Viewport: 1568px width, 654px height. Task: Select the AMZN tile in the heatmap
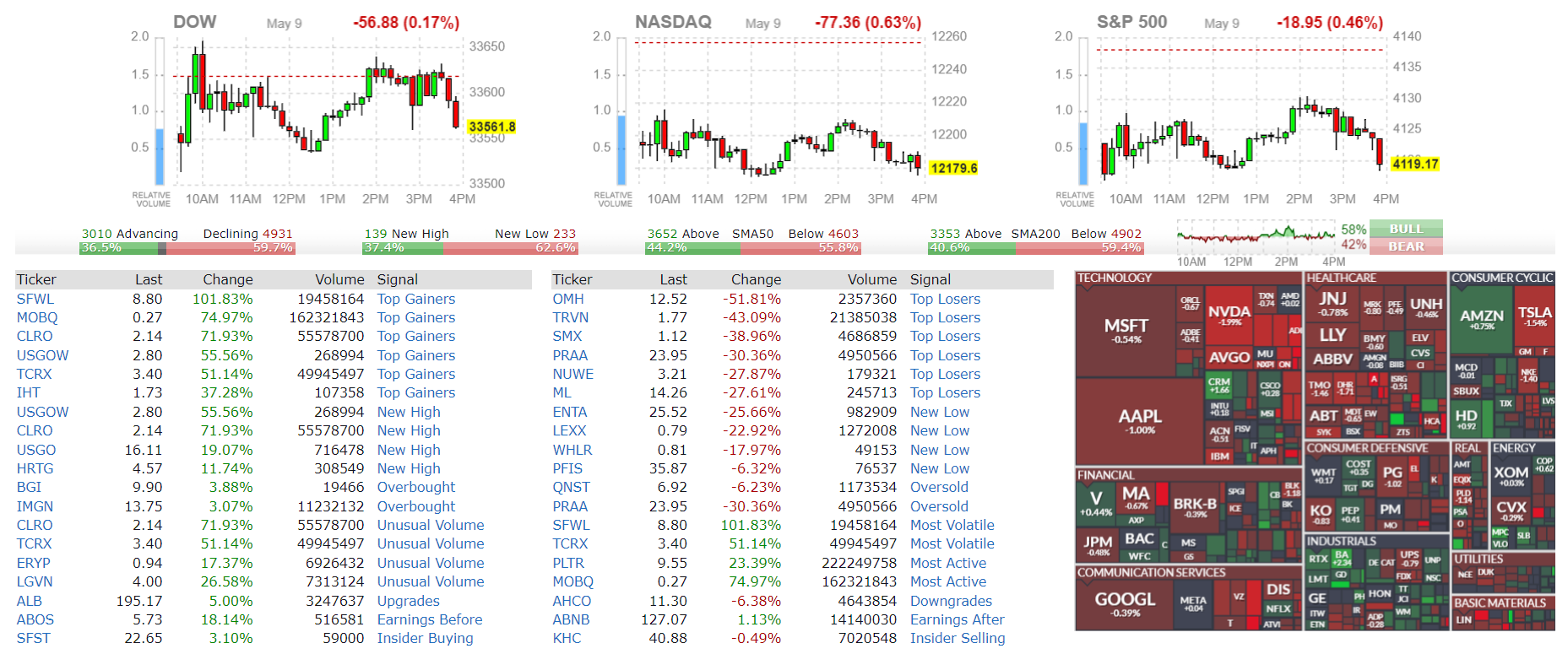(x=1482, y=319)
